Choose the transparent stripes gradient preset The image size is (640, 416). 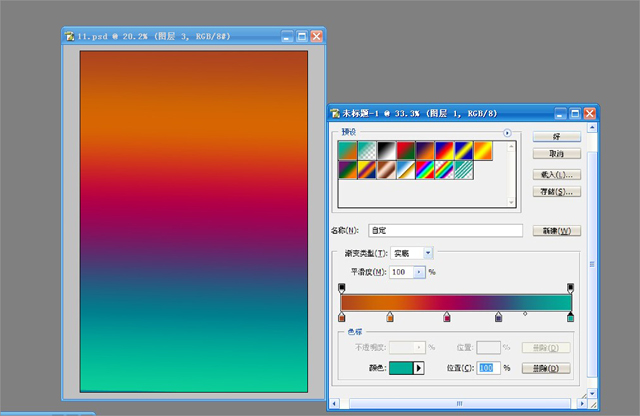click(x=464, y=170)
